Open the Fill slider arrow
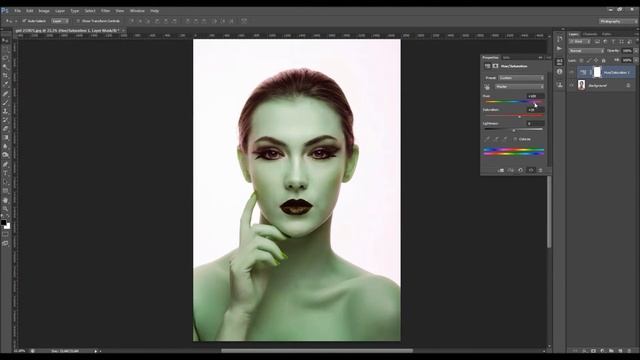 click(636, 60)
